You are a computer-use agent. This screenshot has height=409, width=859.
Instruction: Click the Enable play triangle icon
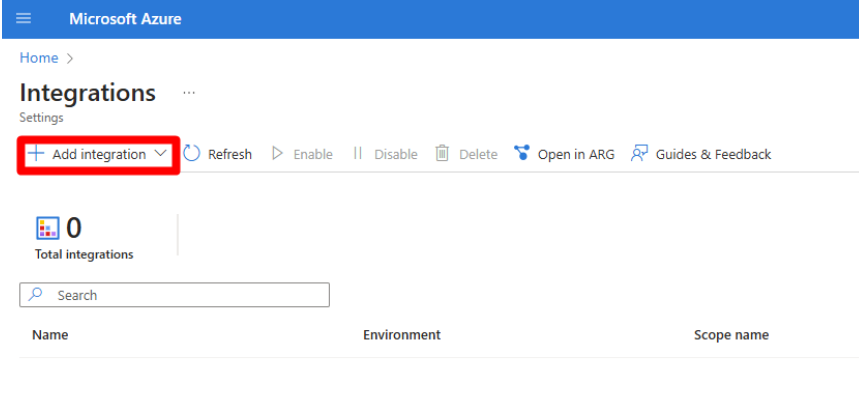click(278, 154)
